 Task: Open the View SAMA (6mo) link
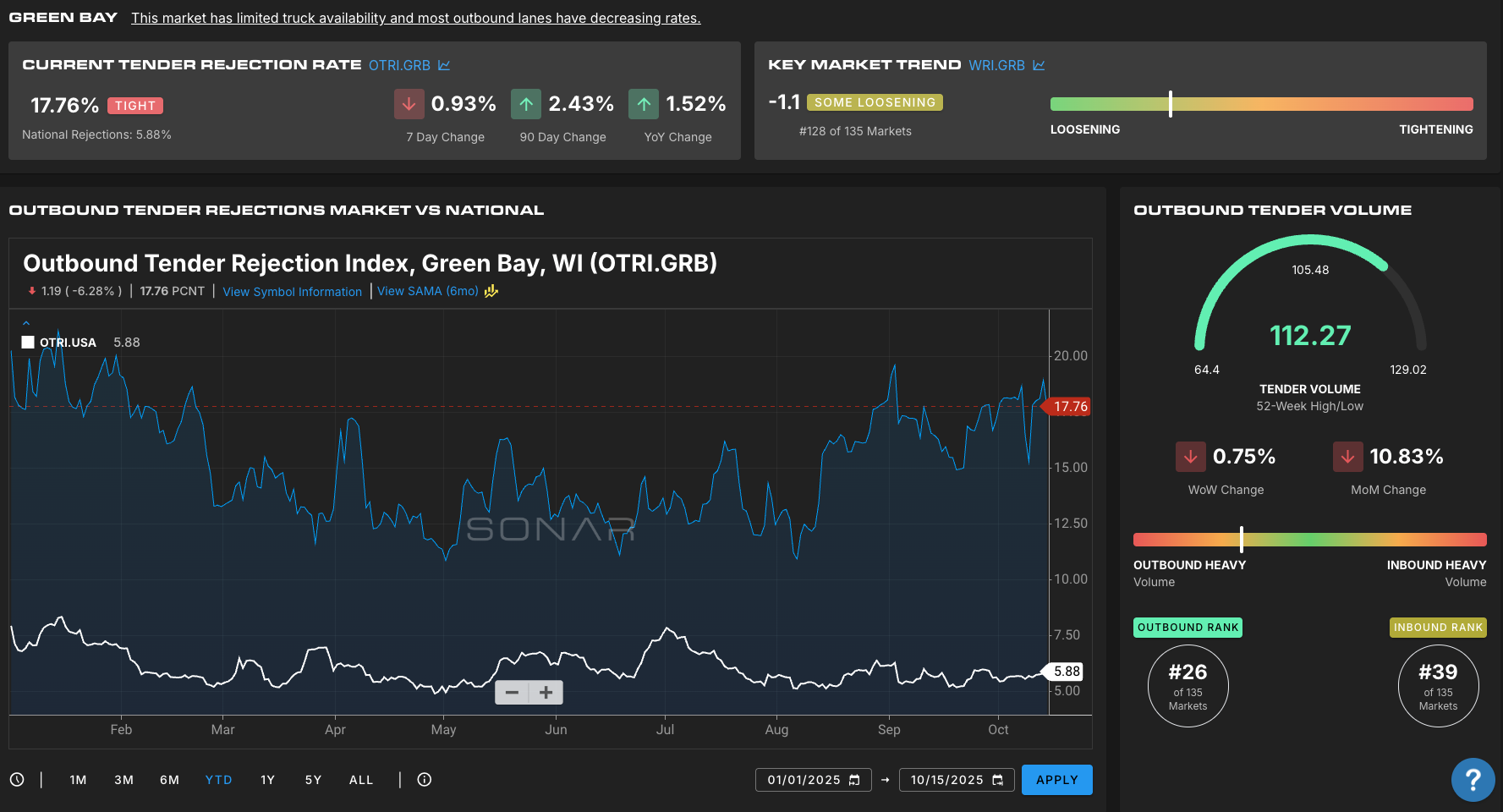pos(427,291)
